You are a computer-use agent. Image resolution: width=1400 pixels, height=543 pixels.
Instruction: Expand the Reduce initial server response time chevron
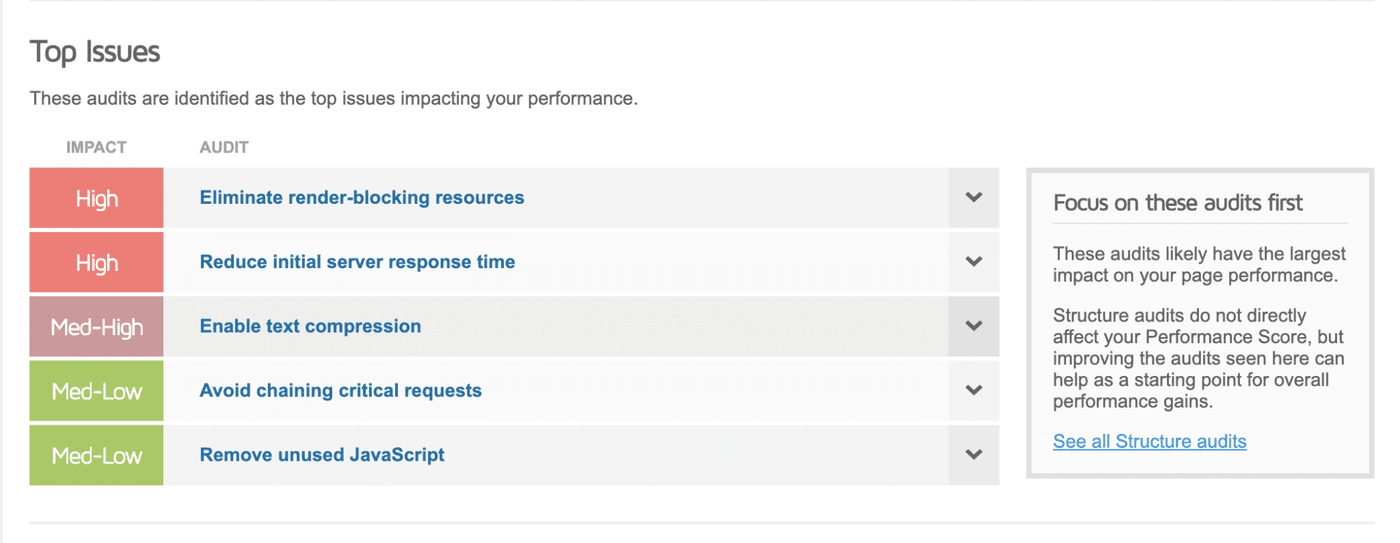tap(974, 262)
